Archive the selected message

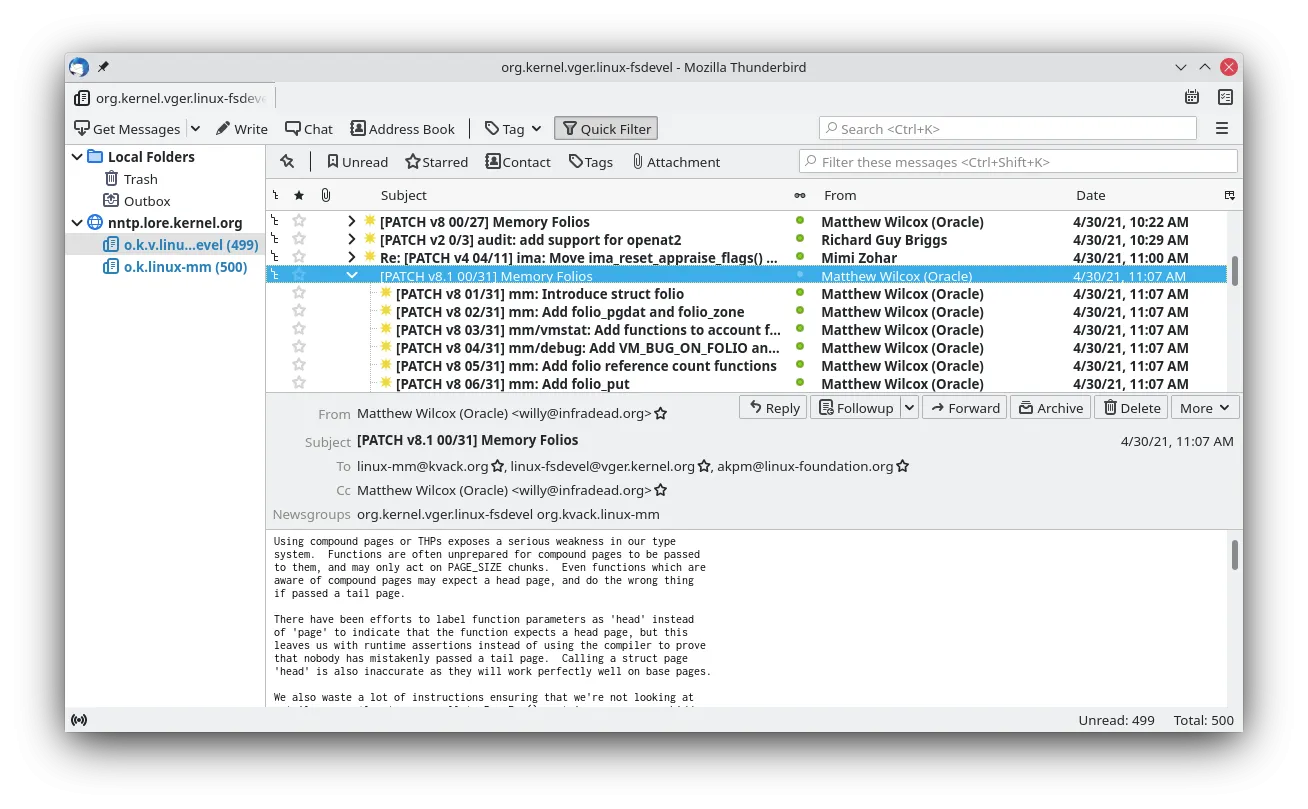pyautogui.click(x=1049, y=407)
